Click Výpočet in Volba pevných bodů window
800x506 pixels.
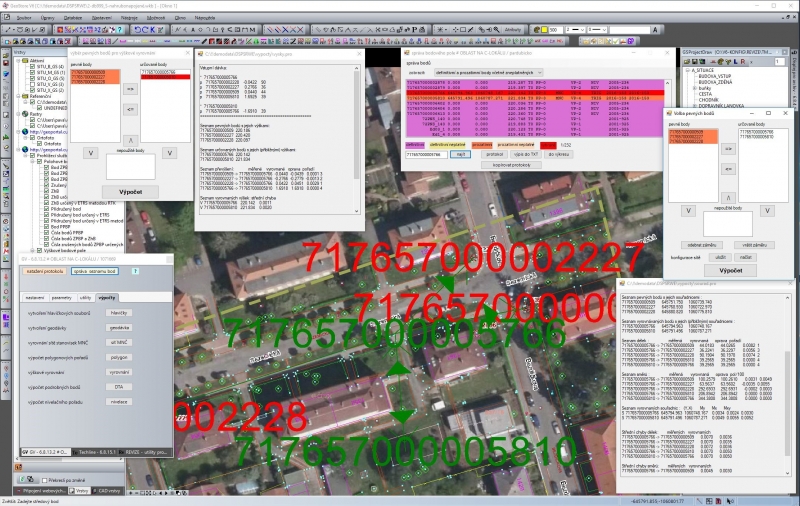click(730, 270)
